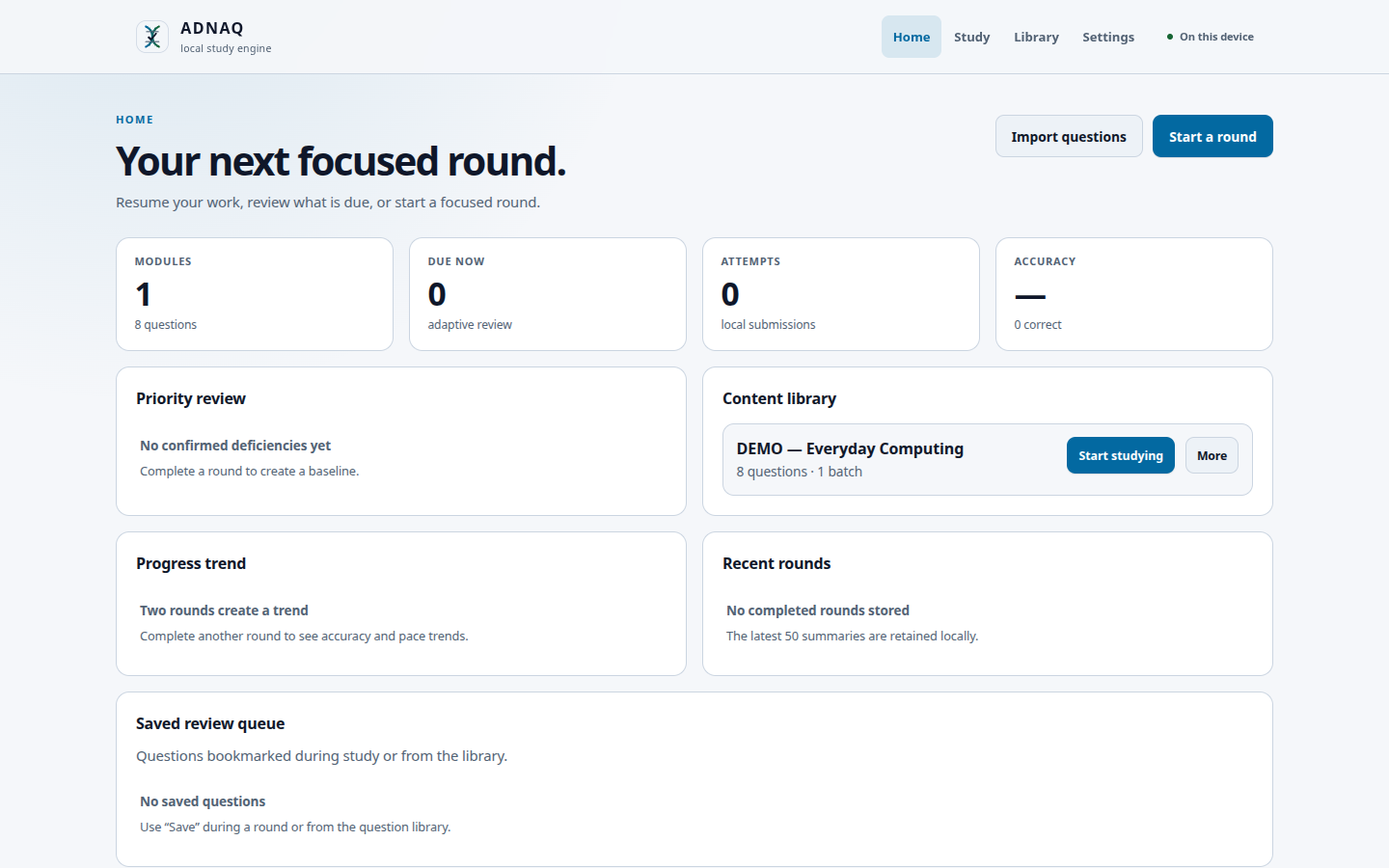Click the Saved review queue heading
1389x868 pixels.
(x=210, y=723)
